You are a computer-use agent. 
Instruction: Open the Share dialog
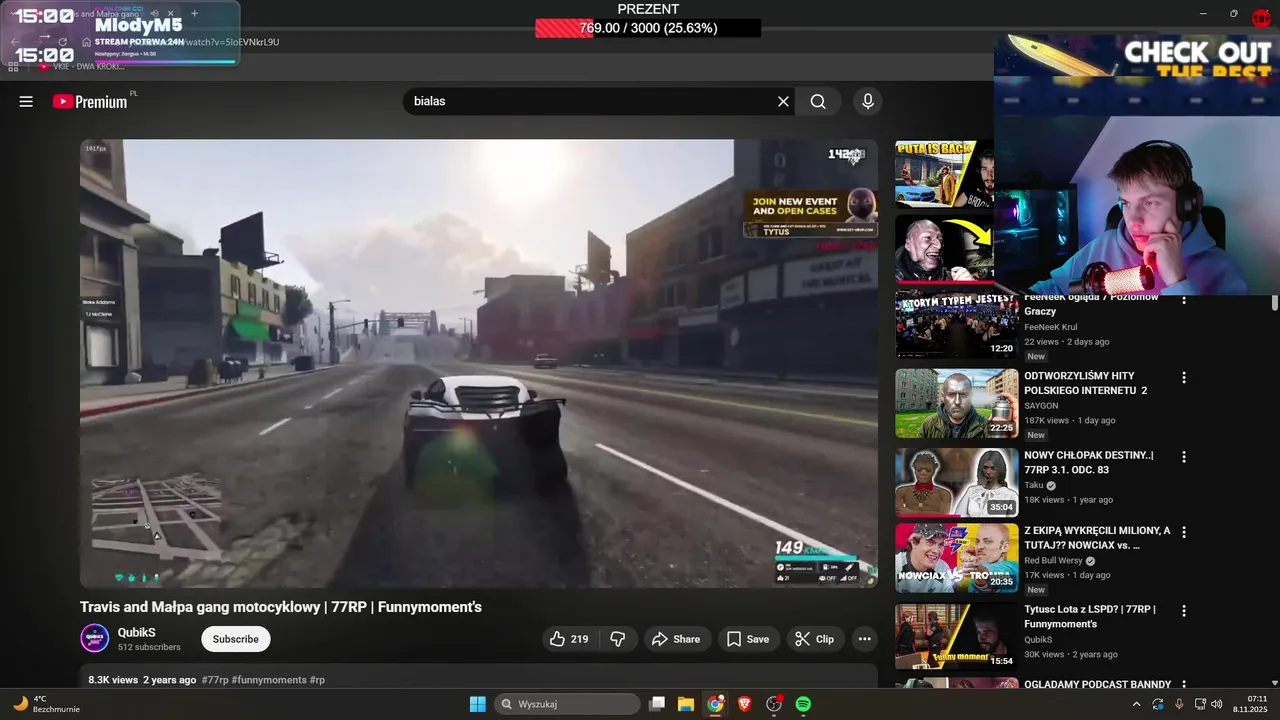point(677,639)
